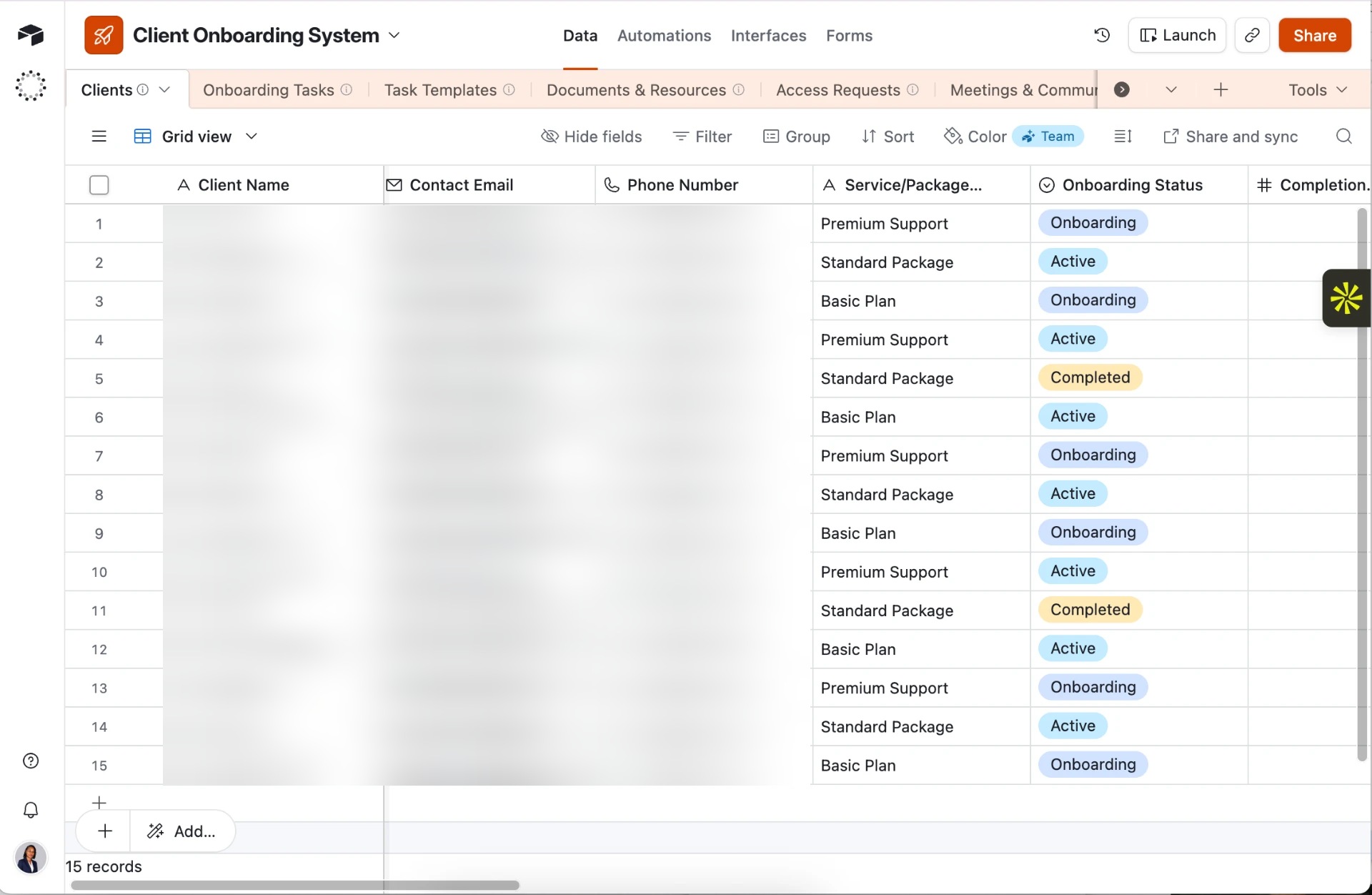The width and height of the screenshot is (1372, 895).
Task: Expand the all tables list chevron
Action: (x=1171, y=89)
